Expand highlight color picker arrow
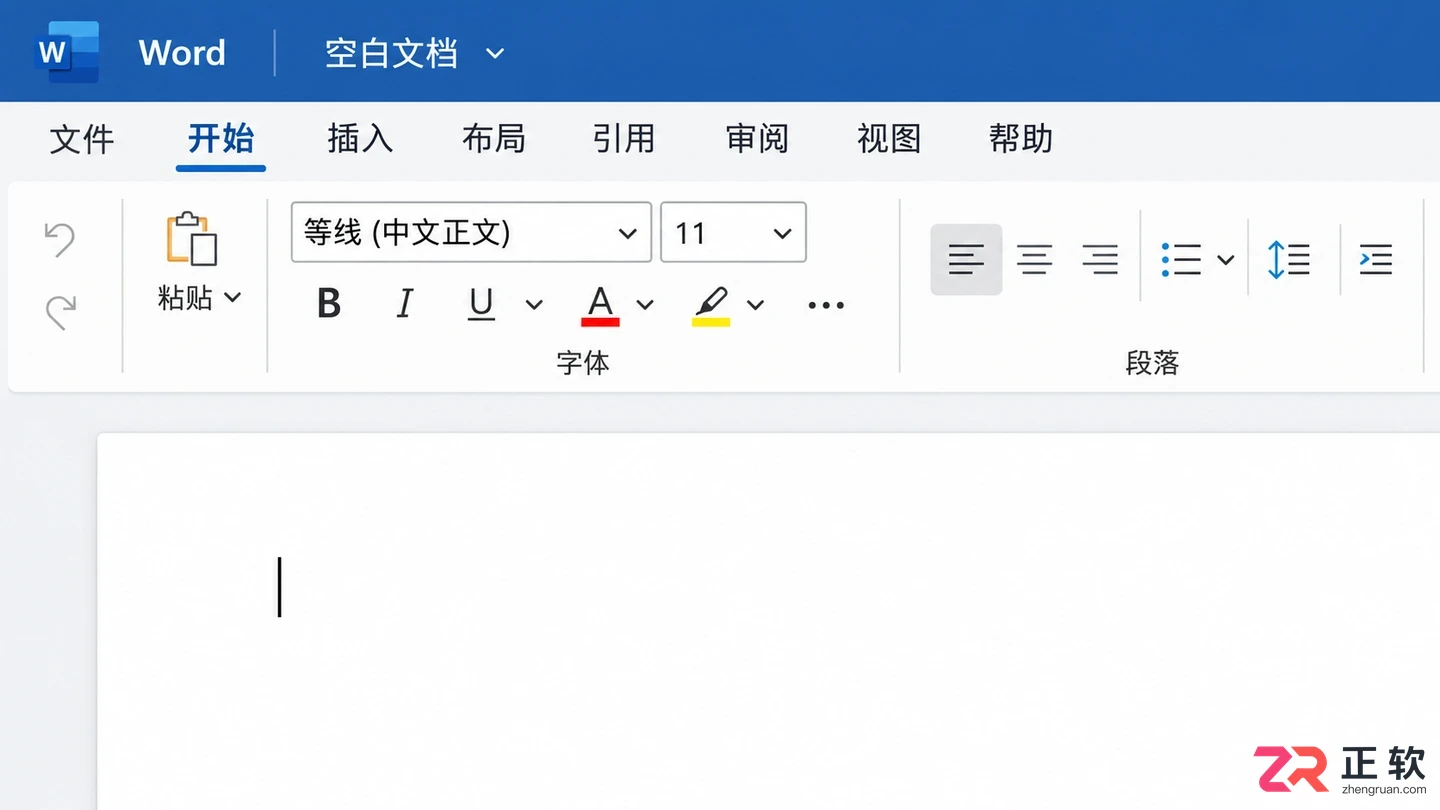The width and height of the screenshot is (1440, 810). tap(755, 305)
